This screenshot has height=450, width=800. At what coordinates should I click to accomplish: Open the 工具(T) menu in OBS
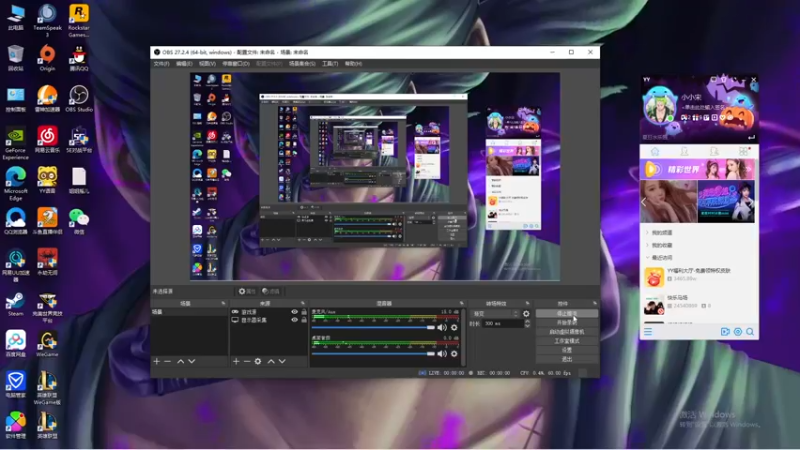[x=330, y=64]
